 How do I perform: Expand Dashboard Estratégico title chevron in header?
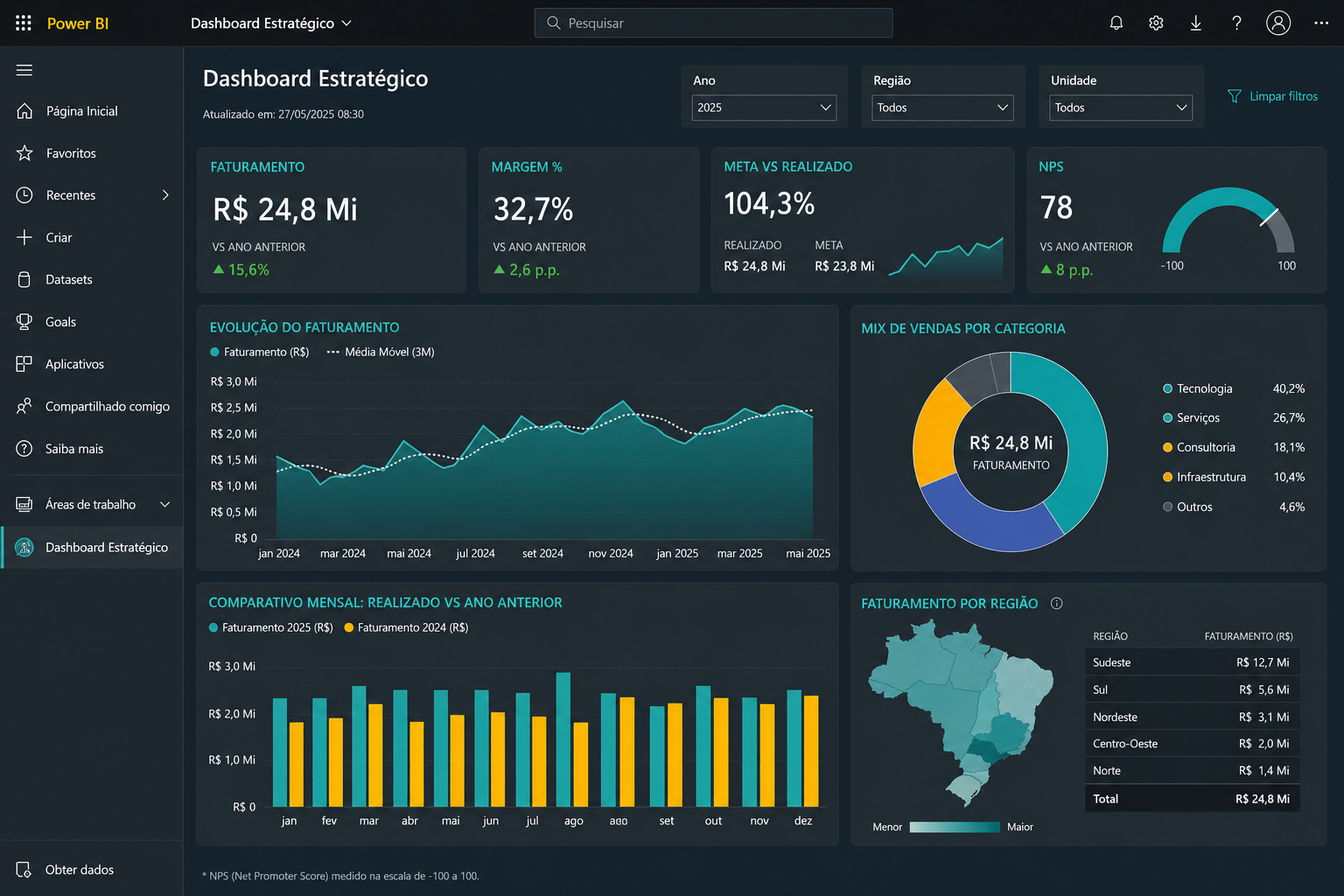[x=346, y=24]
